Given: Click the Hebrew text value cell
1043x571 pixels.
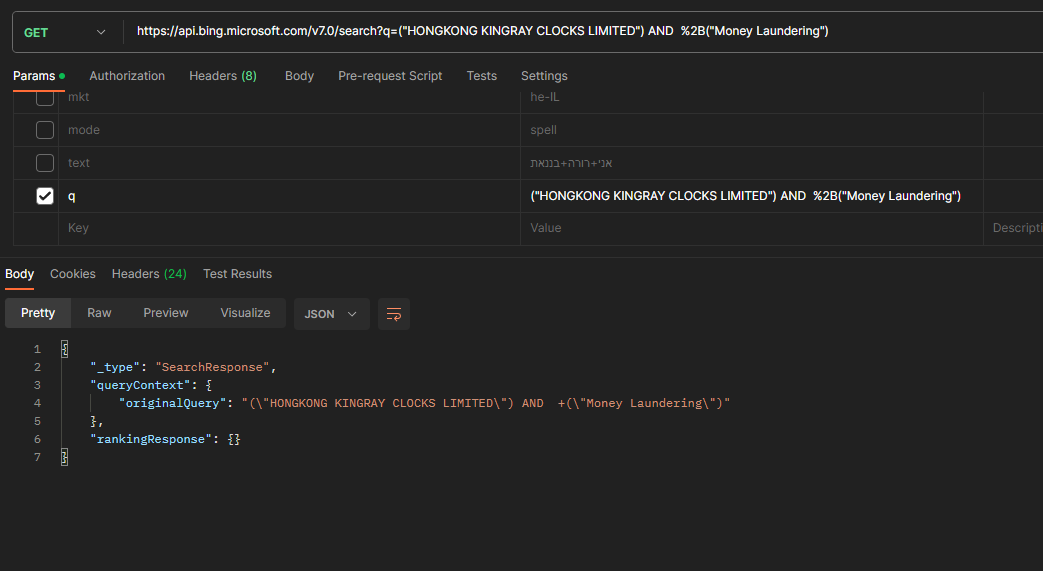Looking at the screenshot, I should pos(752,163).
